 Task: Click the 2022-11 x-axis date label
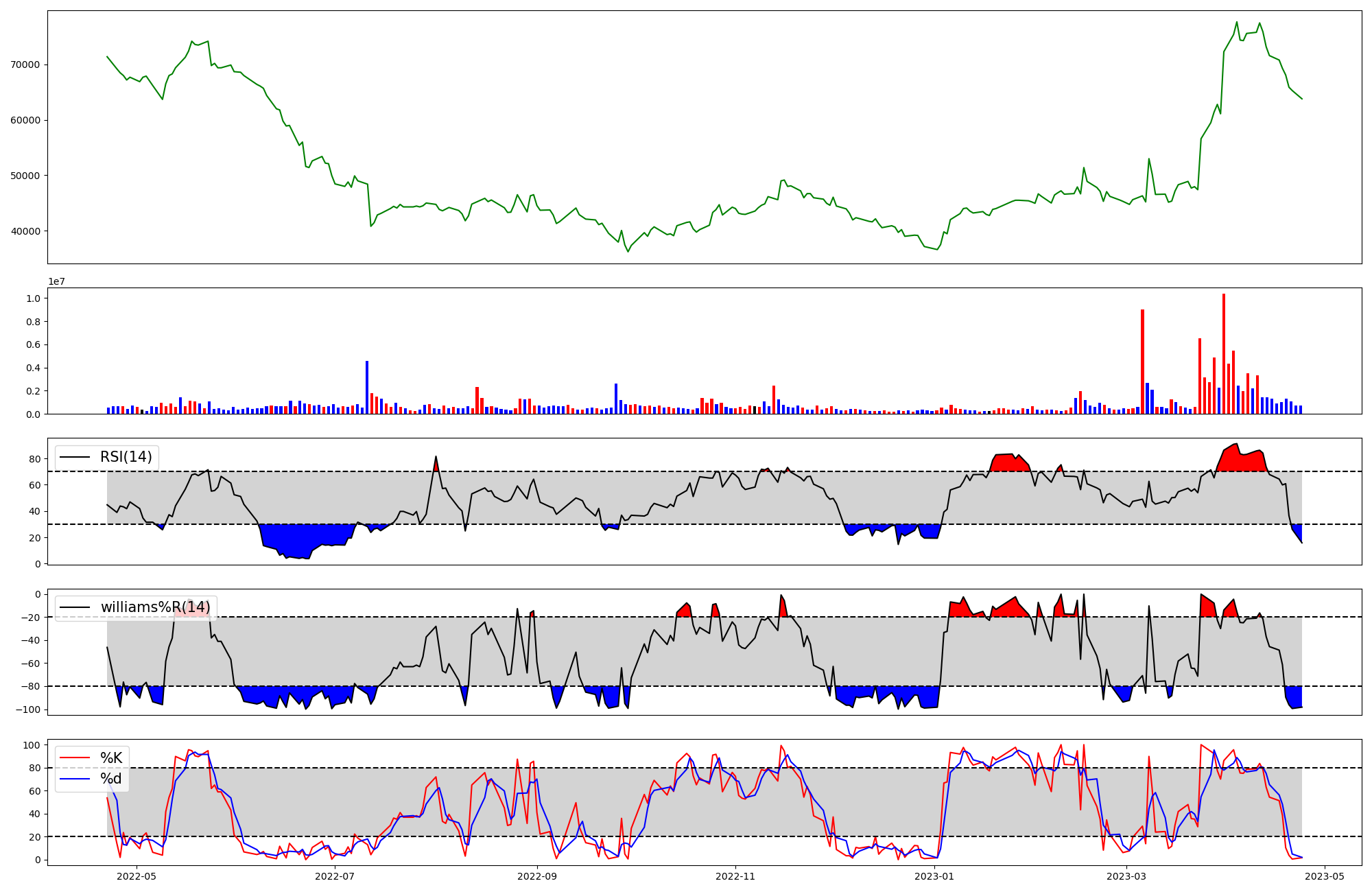pos(736,876)
